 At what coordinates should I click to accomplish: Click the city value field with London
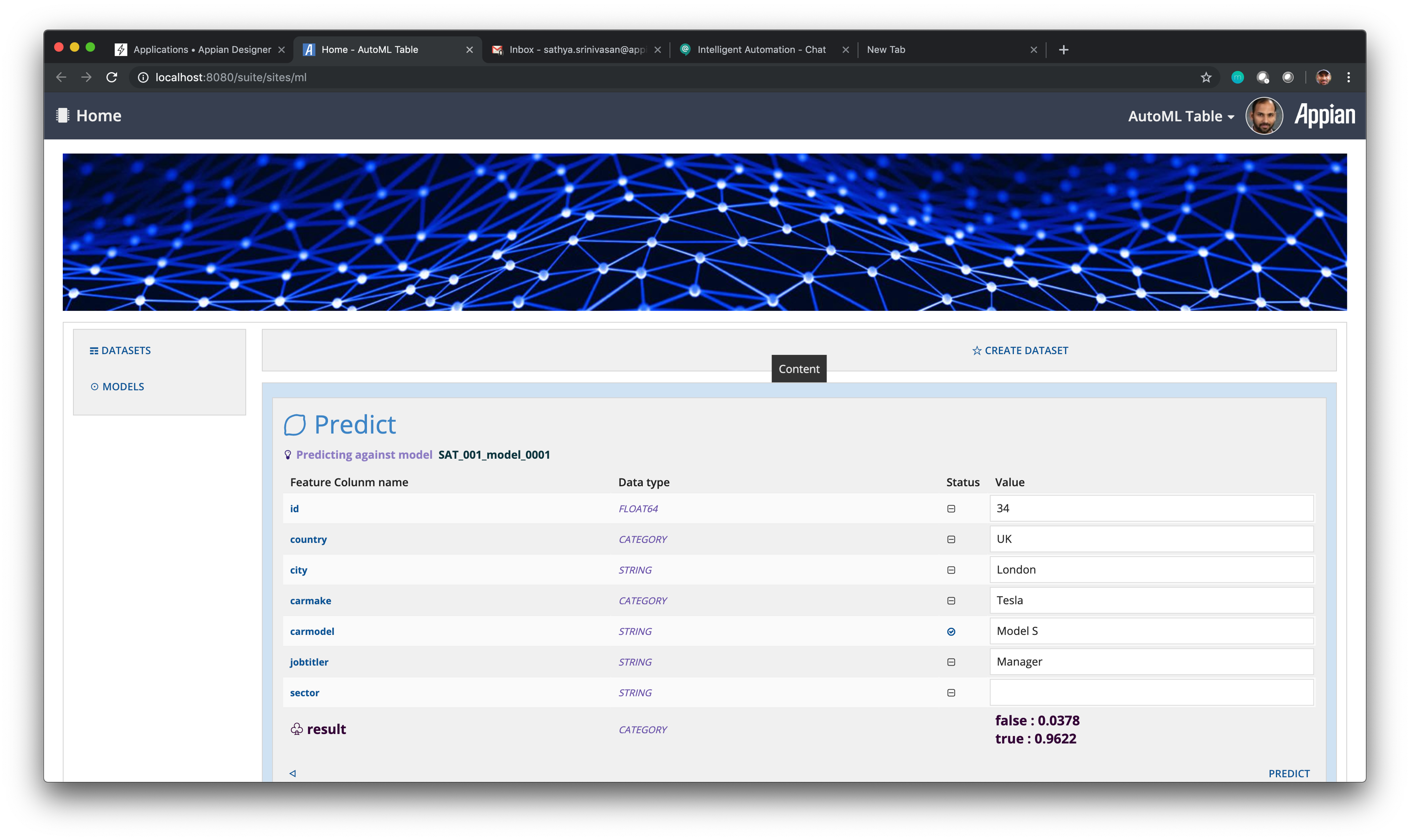(x=1151, y=570)
